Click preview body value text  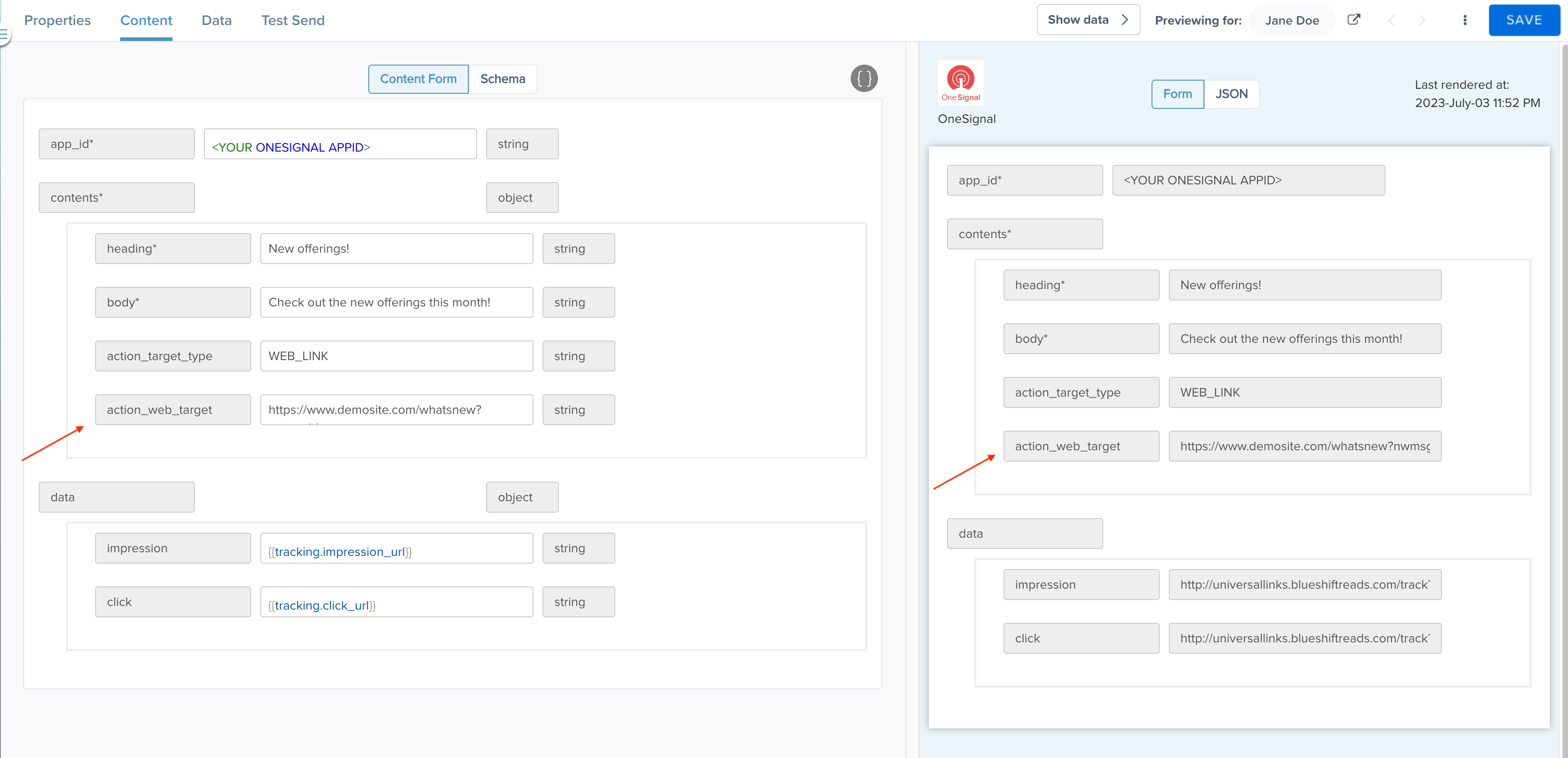(1305, 339)
